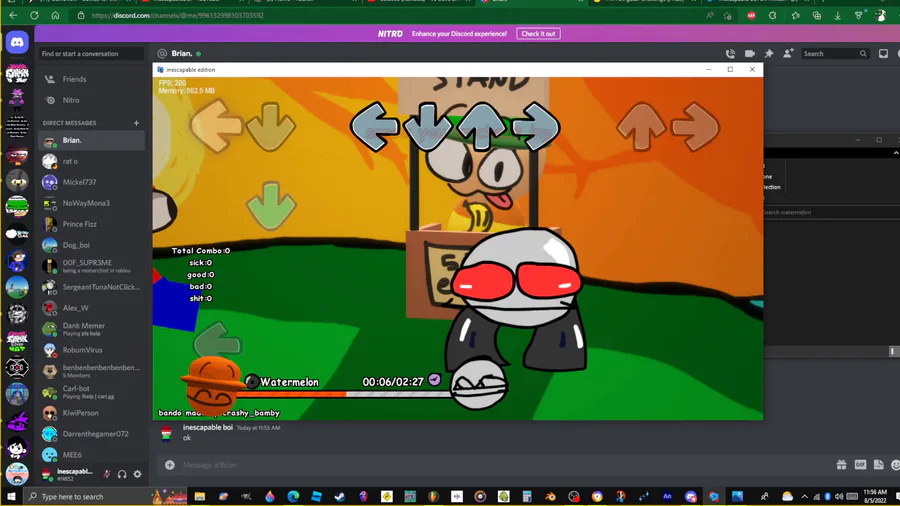Open the DM with MEE6

click(91, 455)
